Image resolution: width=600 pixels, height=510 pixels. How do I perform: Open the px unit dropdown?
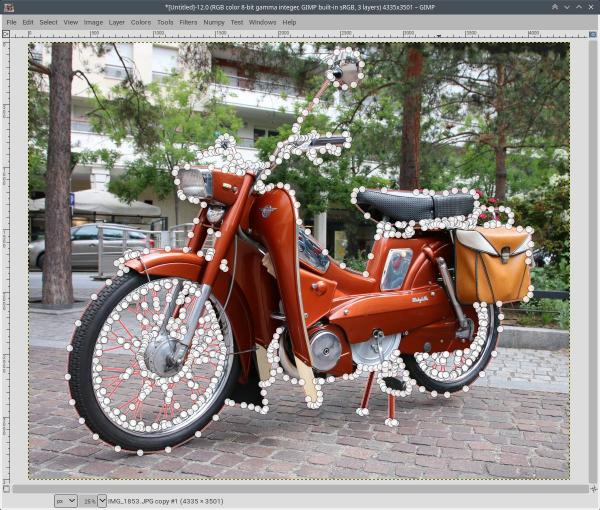pyautogui.click(x=66, y=501)
